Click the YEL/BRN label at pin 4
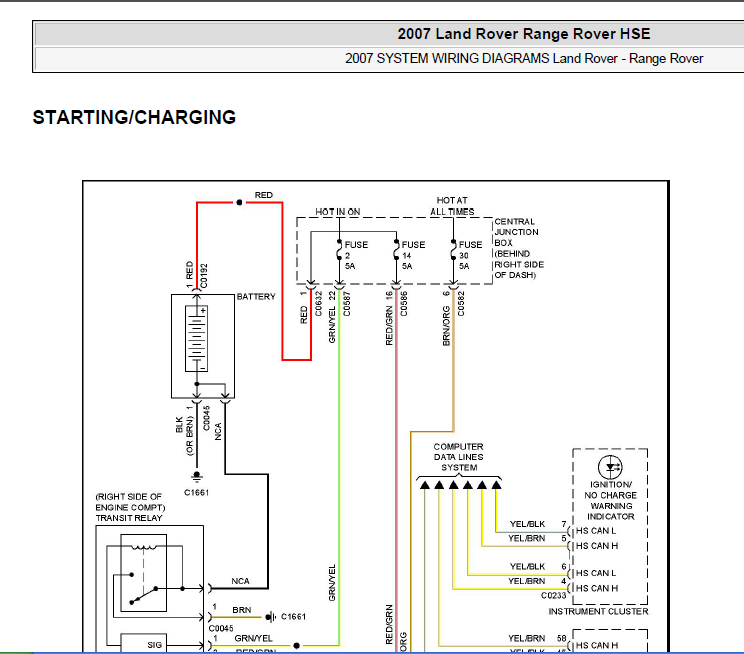Image resolution: width=744 pixels, height=654 pixels. pos(527,581)
